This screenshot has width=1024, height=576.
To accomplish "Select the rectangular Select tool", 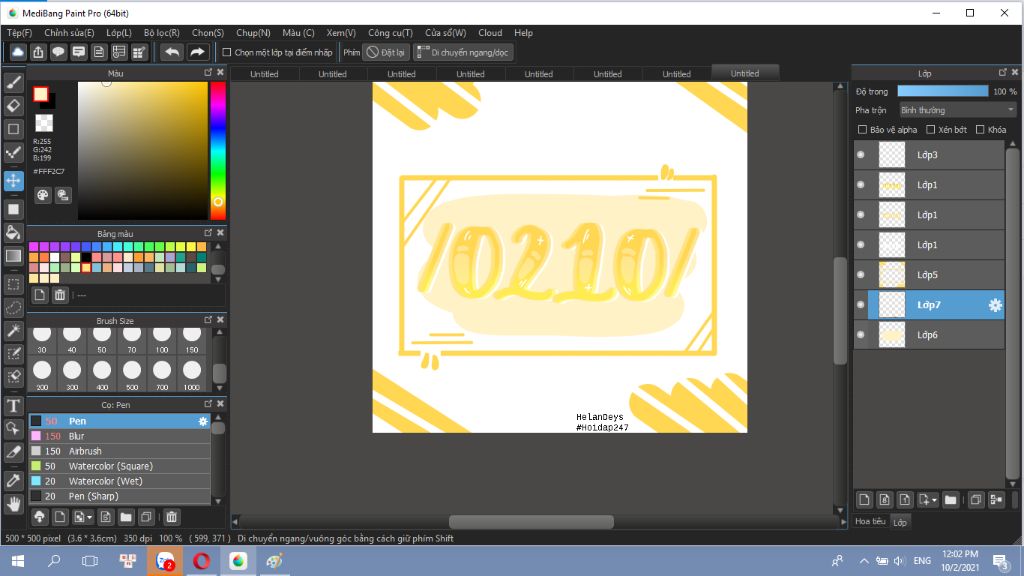I will pos(13,284).
